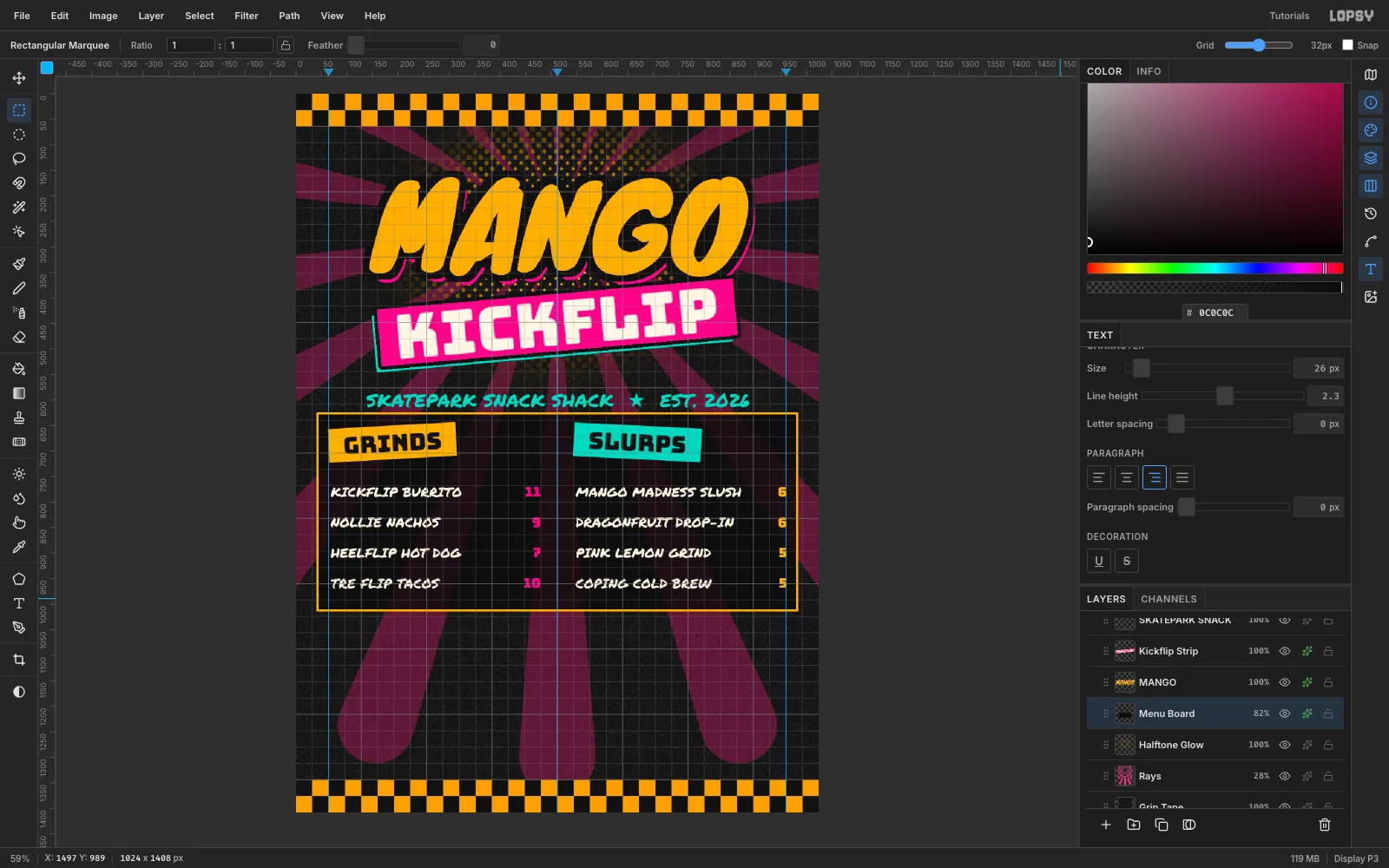Screen dimensions: 1389x868
Task: Open the Color palette panel icon
Action: coord(1371,130)
